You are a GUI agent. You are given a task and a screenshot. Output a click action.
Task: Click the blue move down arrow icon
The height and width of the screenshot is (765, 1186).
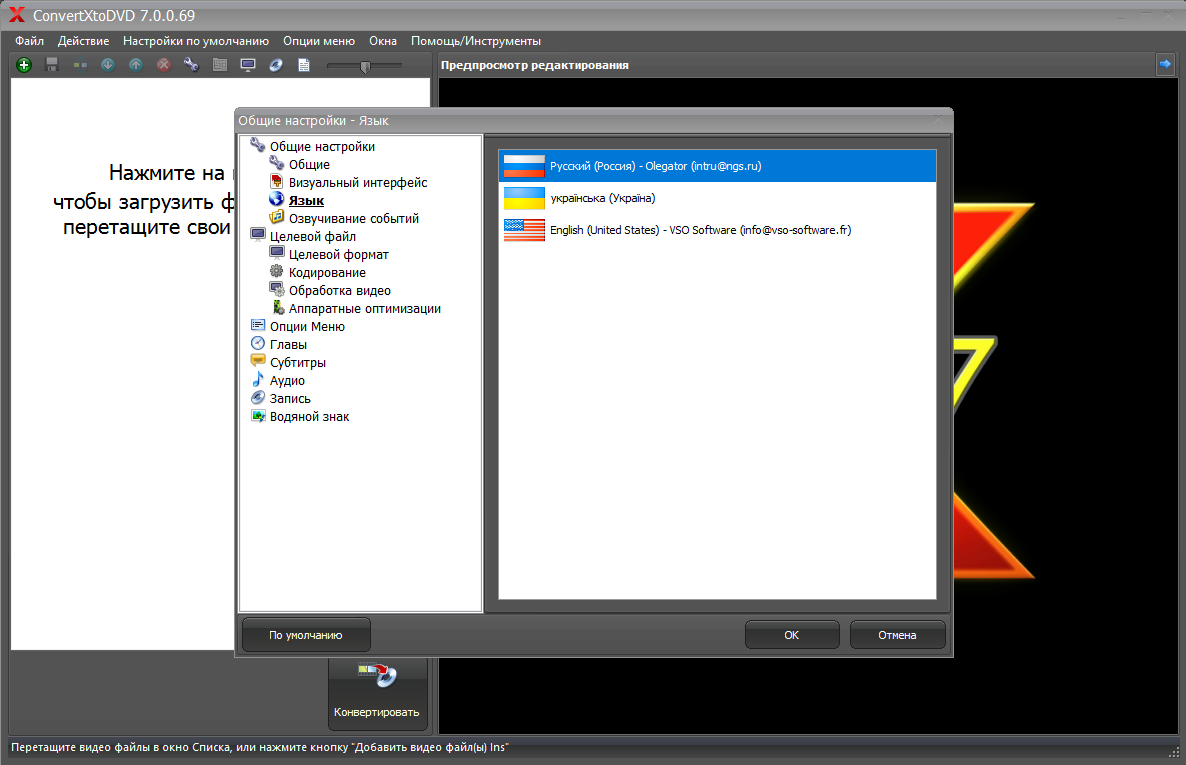(x=108, y=65)
